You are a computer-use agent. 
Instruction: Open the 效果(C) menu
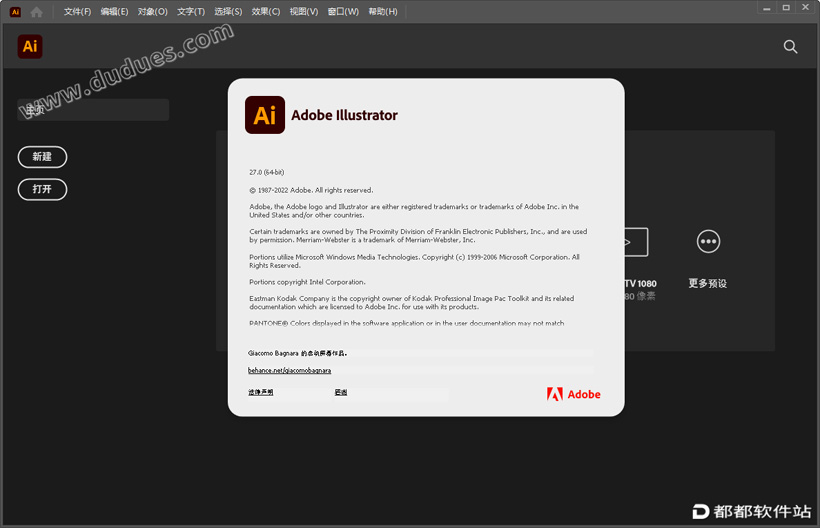pyautogui.click(x=266, y=12)
